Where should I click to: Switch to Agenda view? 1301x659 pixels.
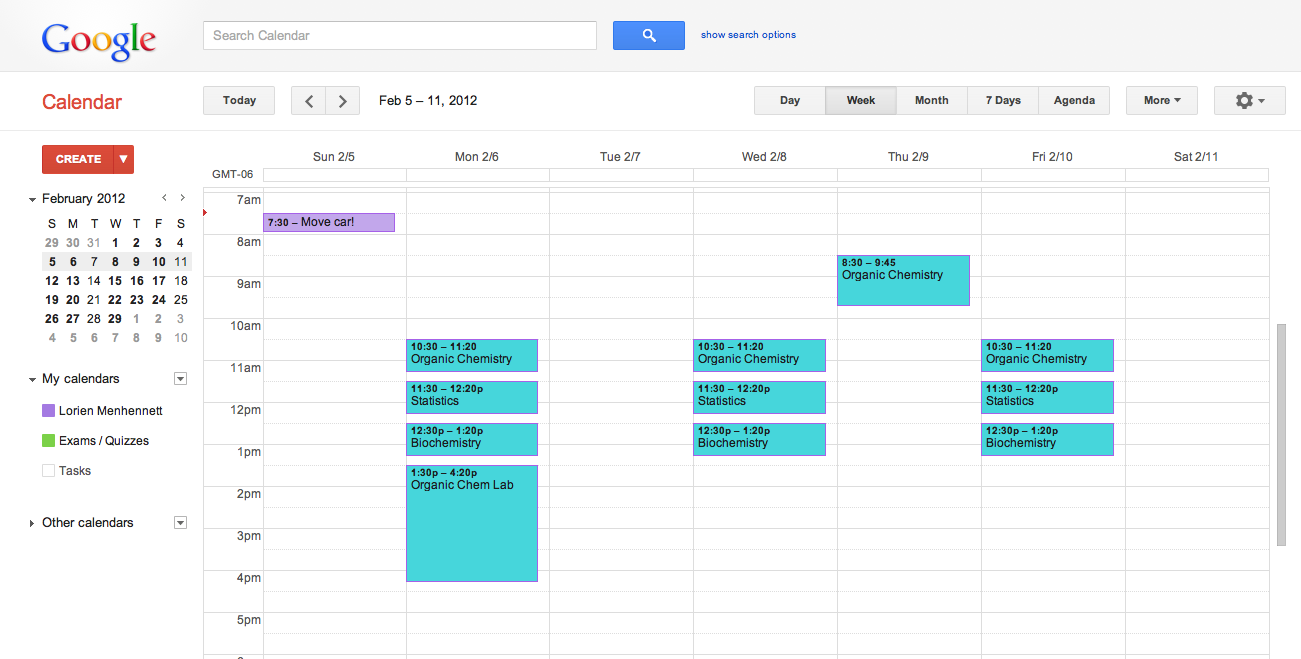1074,101
